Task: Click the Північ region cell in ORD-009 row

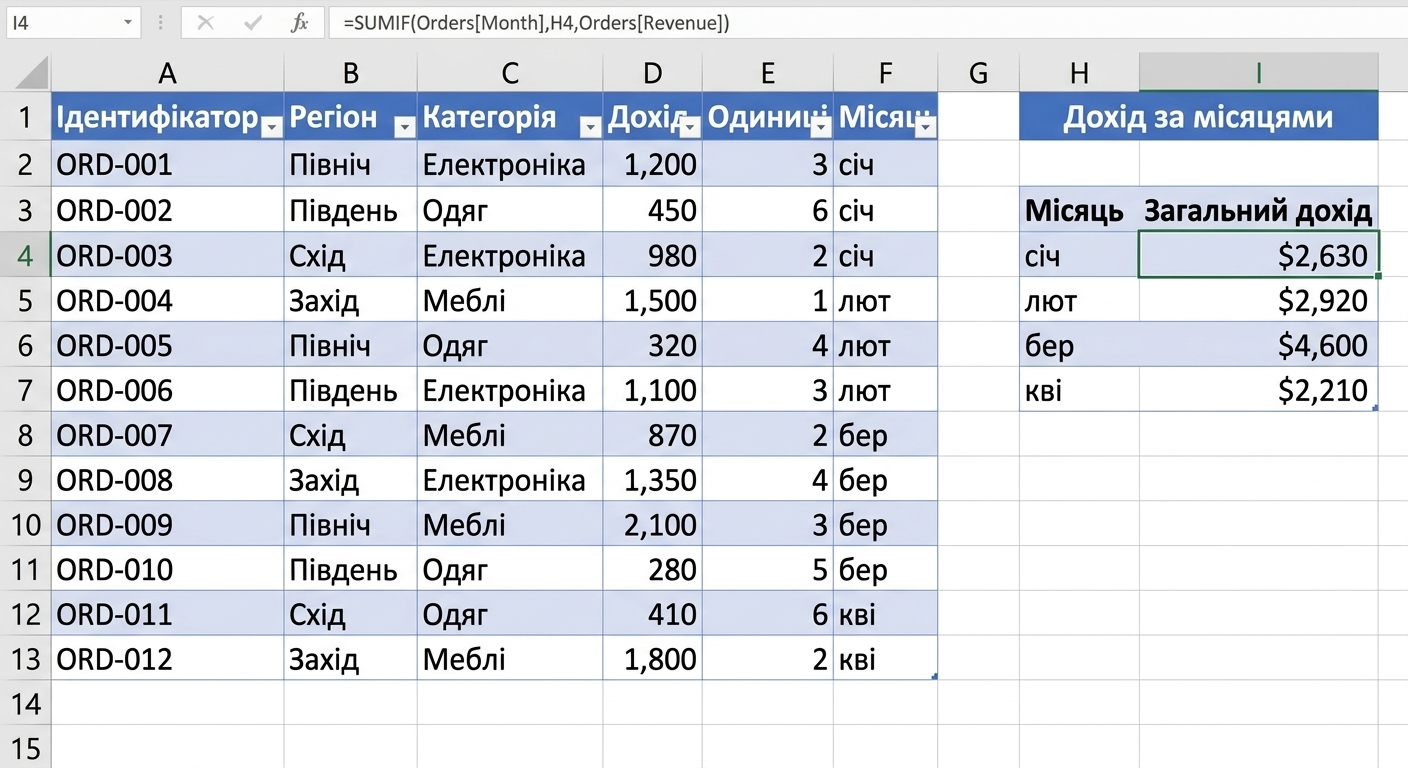Action: [x=351, y=524]
